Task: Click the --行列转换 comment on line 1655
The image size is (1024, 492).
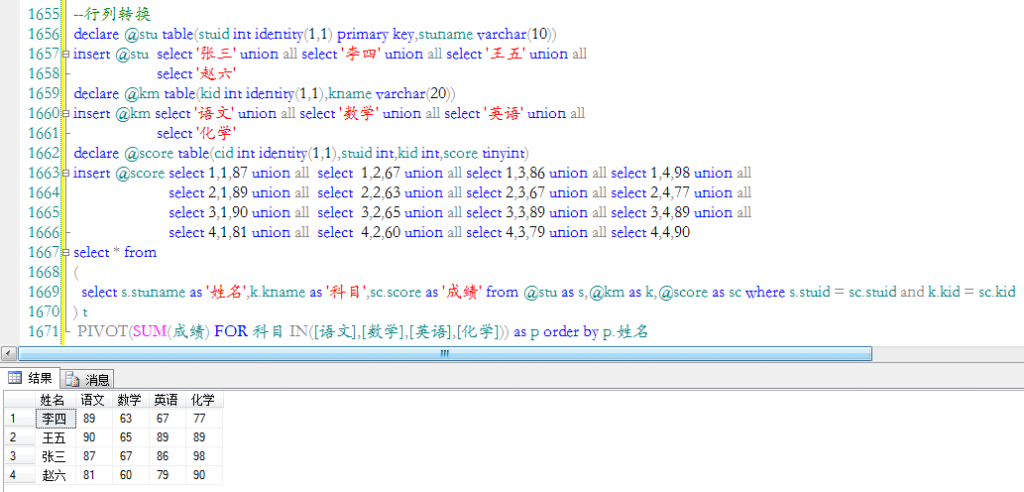Action: coord(113,14)
